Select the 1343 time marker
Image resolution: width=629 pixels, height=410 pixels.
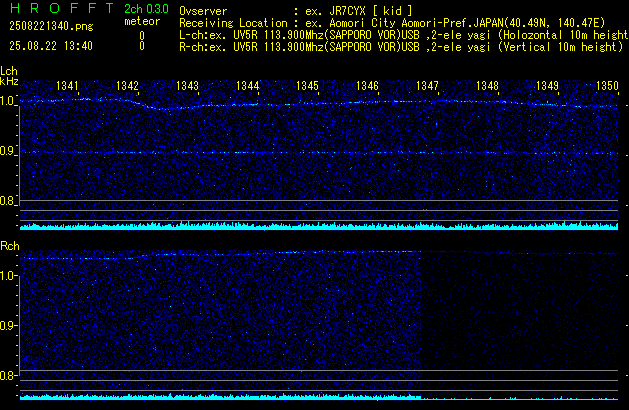187,86
